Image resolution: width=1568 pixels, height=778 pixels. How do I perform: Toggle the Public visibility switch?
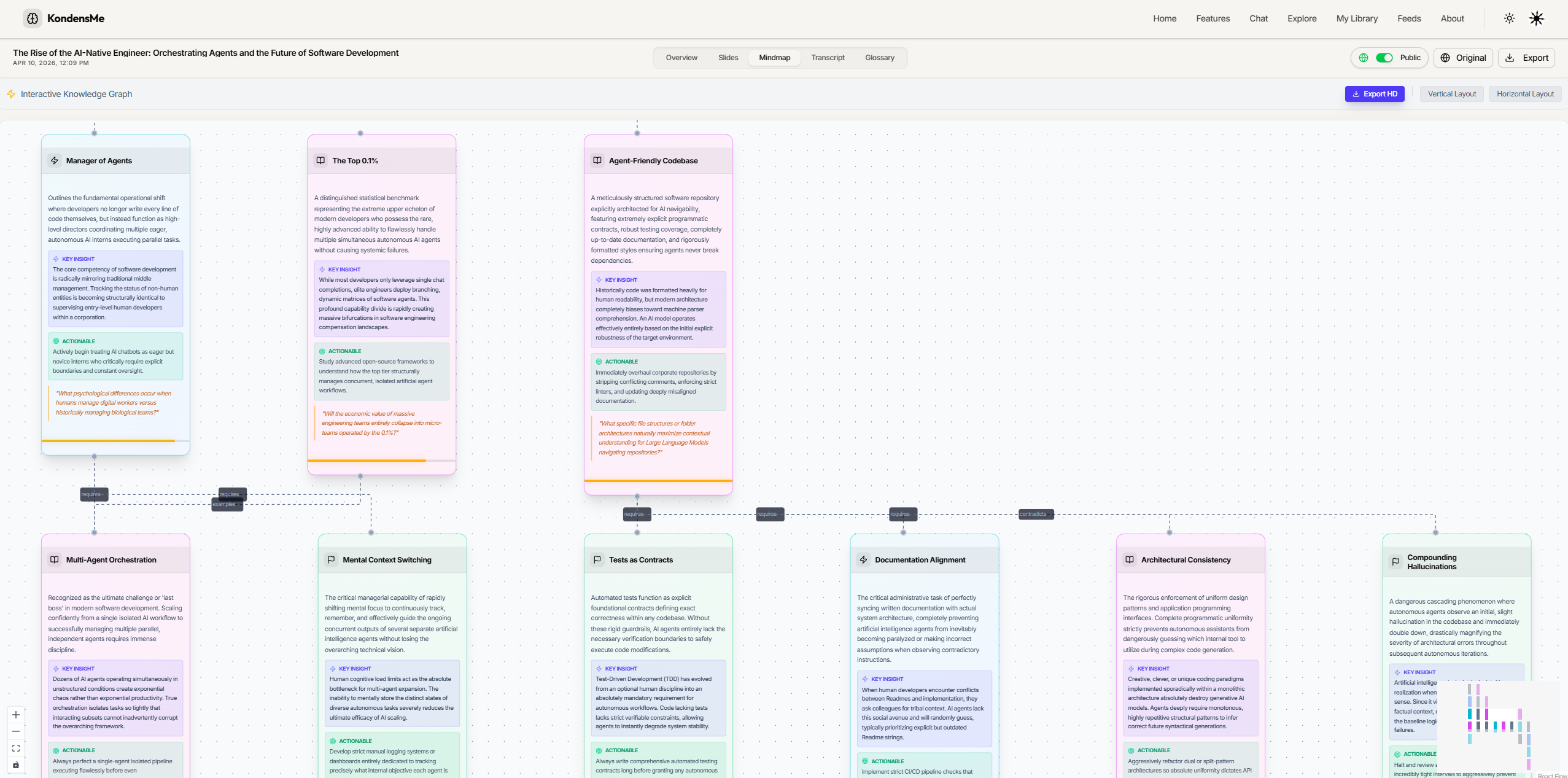click(1384, 58)
